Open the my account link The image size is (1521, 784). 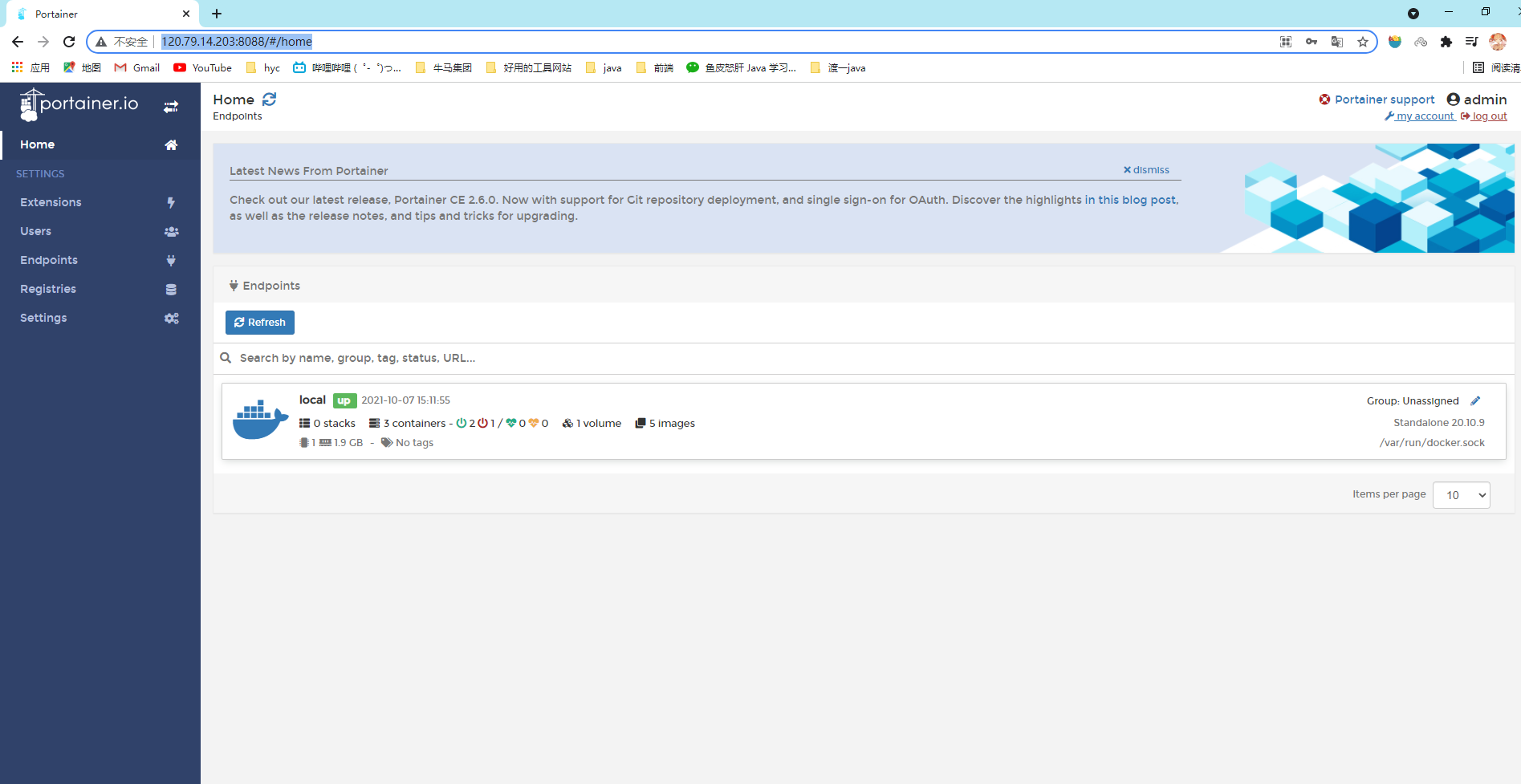[1425, 116]
